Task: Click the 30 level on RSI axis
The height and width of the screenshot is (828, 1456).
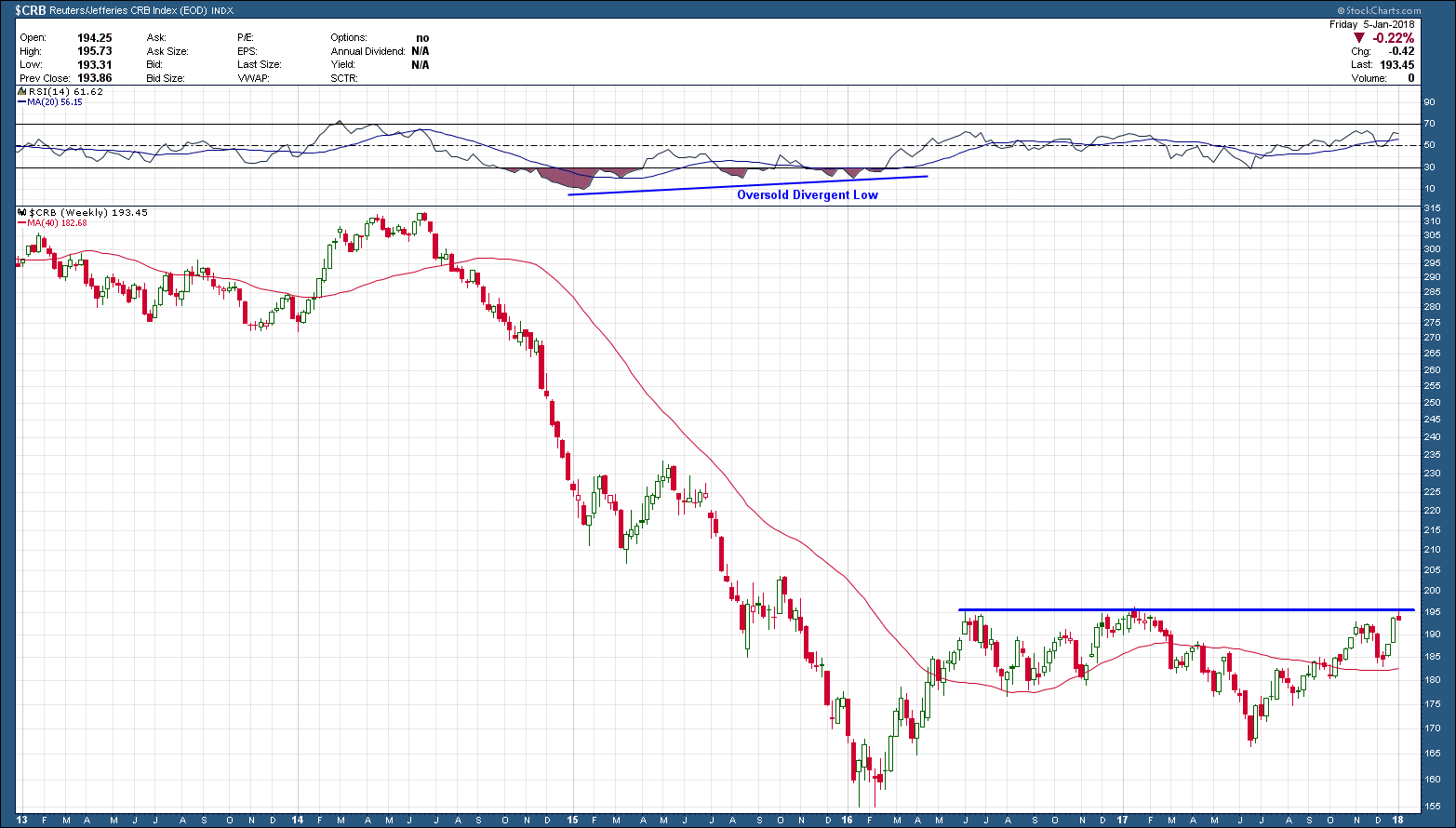Action: point(1429,167)
